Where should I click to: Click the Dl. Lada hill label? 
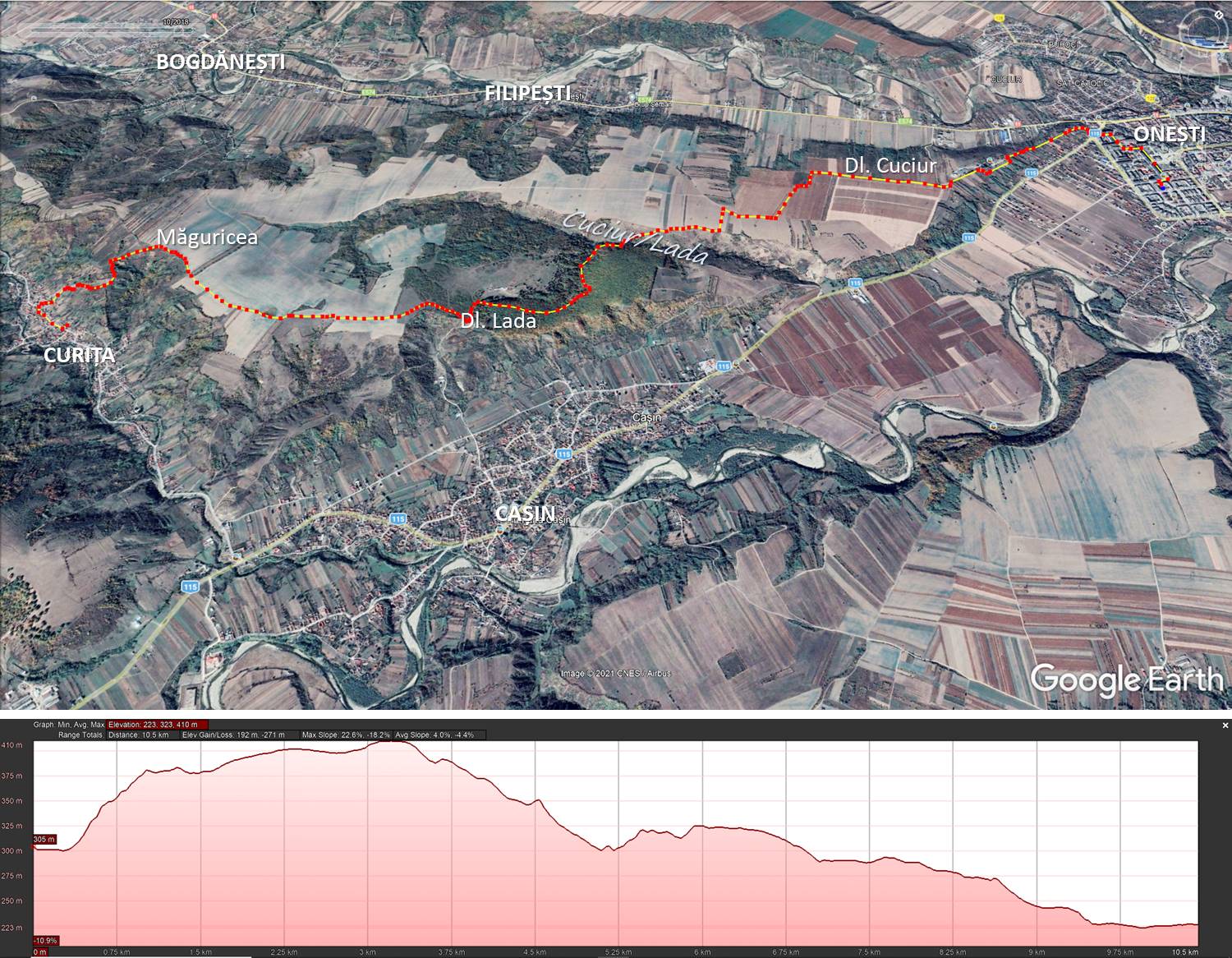click(x=499, y=321)
